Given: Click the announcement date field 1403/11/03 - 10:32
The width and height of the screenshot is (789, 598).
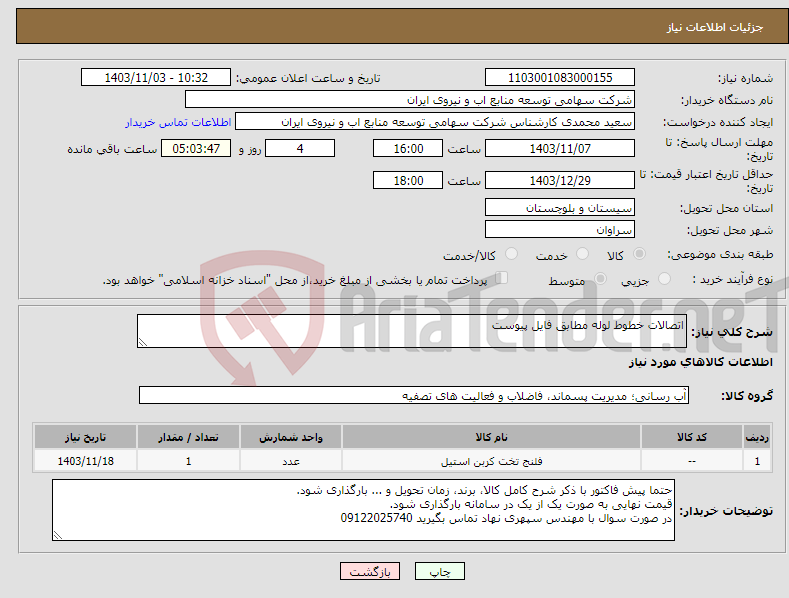Looking at the screenshot, I should point(156,78).
